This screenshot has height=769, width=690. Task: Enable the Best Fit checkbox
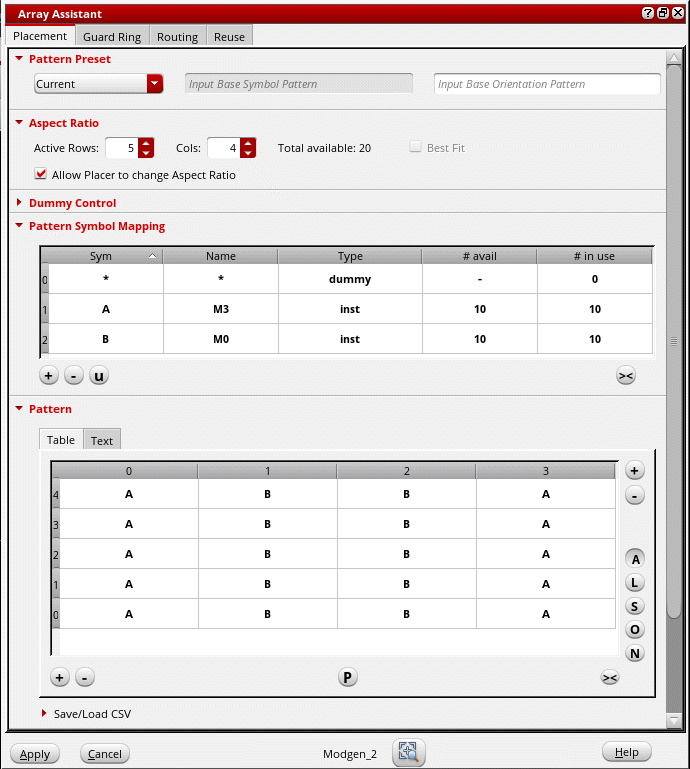tap(415, 148)
